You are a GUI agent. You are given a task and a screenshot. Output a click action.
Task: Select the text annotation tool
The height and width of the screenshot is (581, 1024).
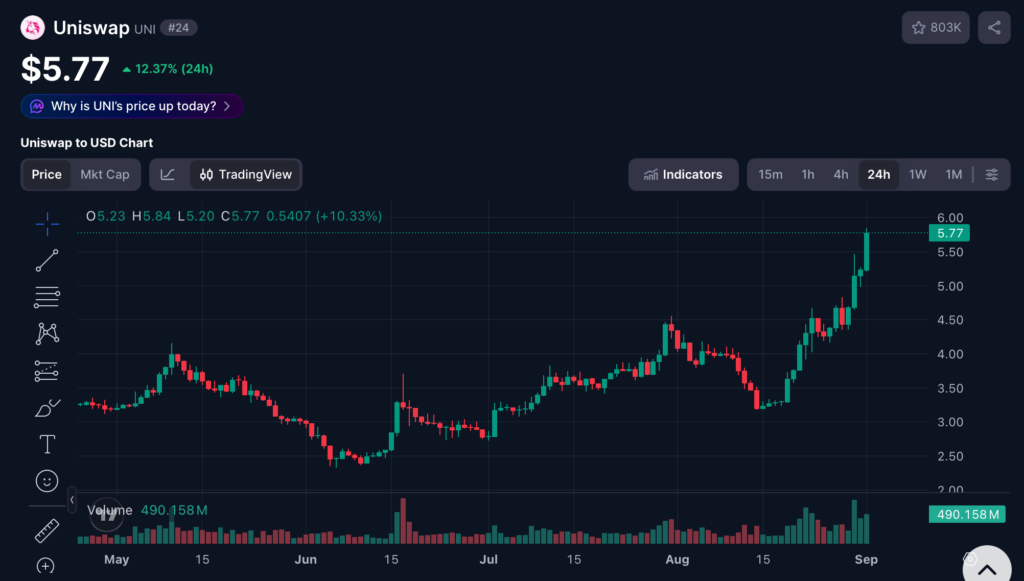tap(47, 445)
